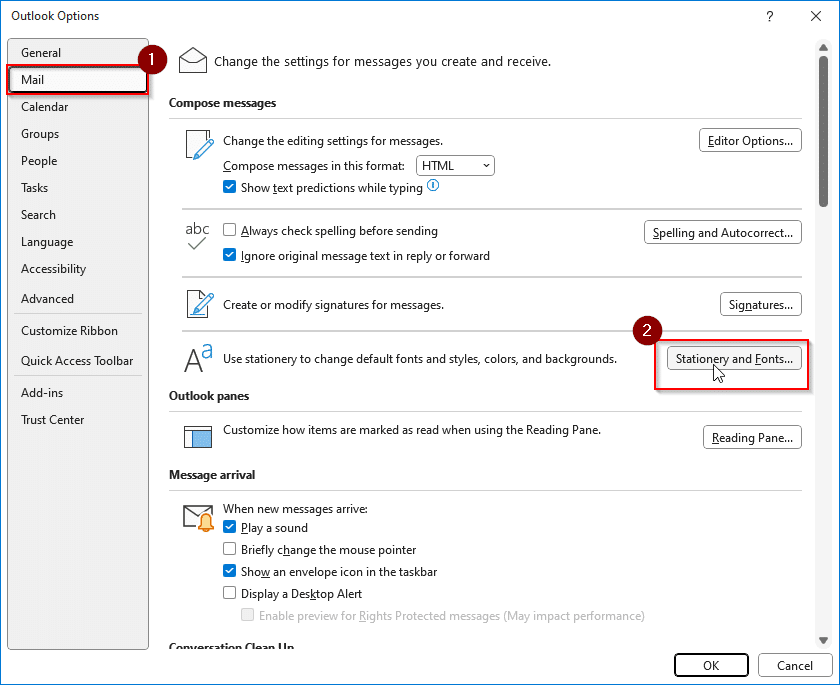
Task: Click the Outlook panes section heading
Action: [209, 396]
